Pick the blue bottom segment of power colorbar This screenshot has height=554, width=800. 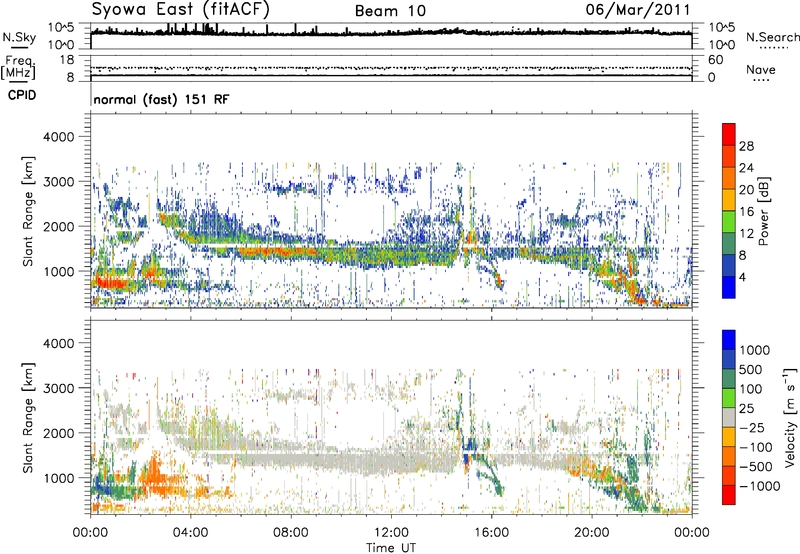point(729,287)
